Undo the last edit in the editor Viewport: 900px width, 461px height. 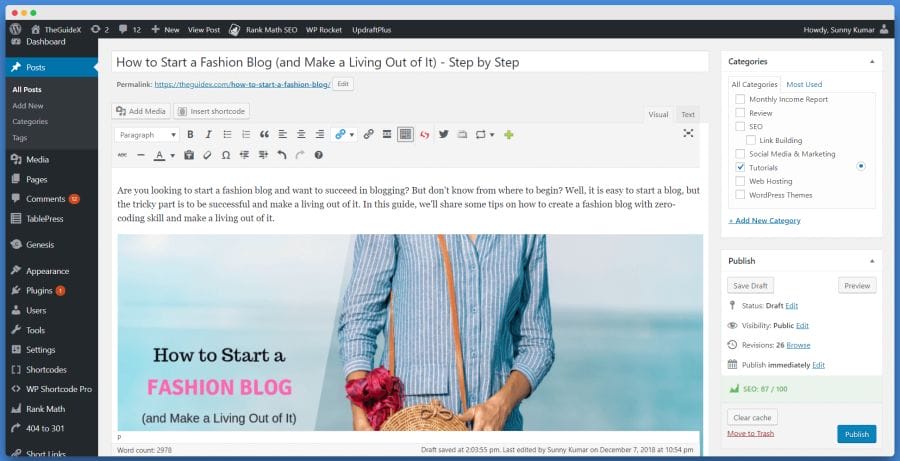coord(281,155)
